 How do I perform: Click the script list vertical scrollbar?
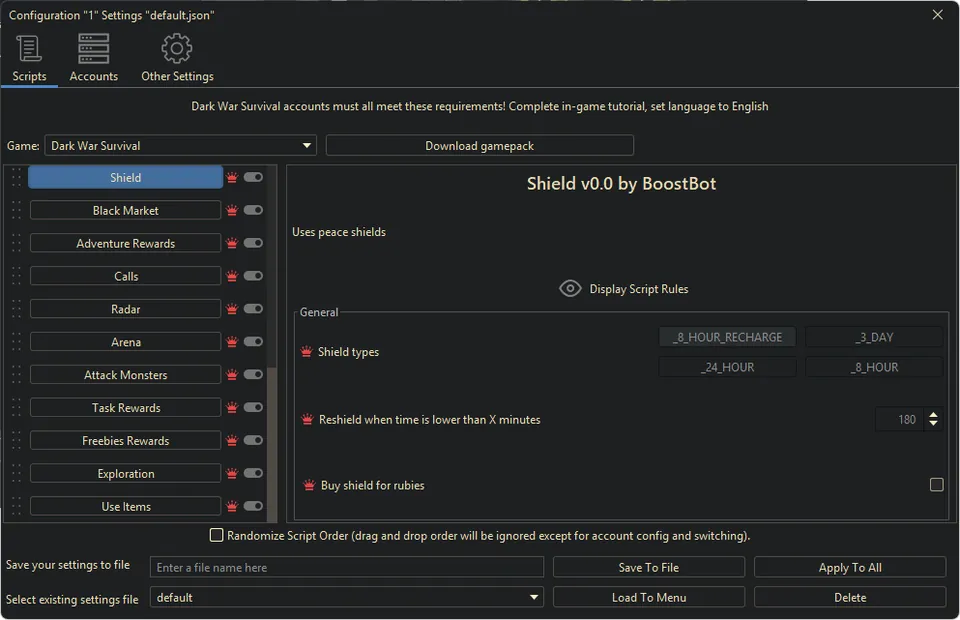pos(272,444)
